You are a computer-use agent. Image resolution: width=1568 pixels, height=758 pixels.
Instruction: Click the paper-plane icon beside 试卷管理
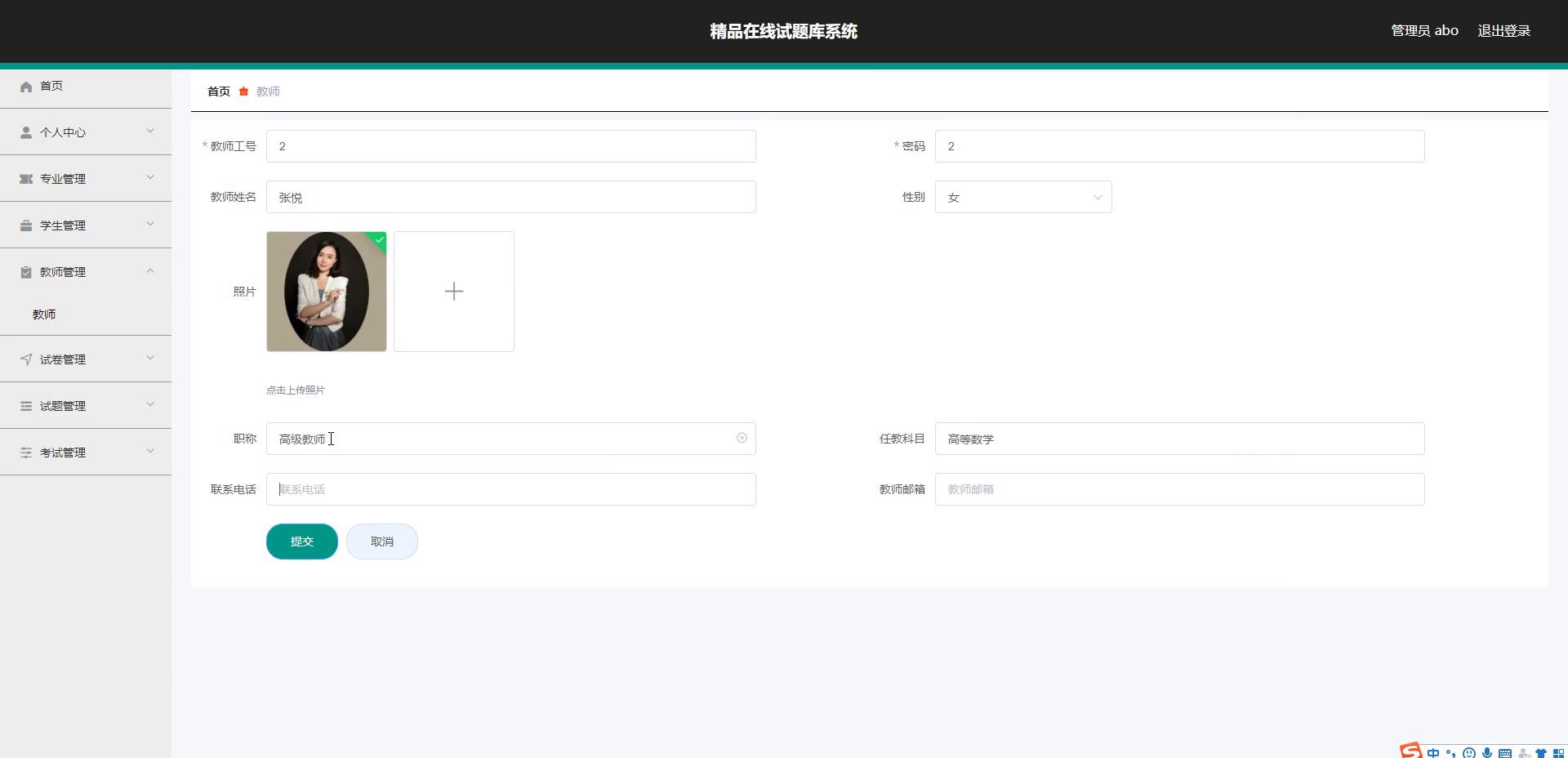point(26,359)
